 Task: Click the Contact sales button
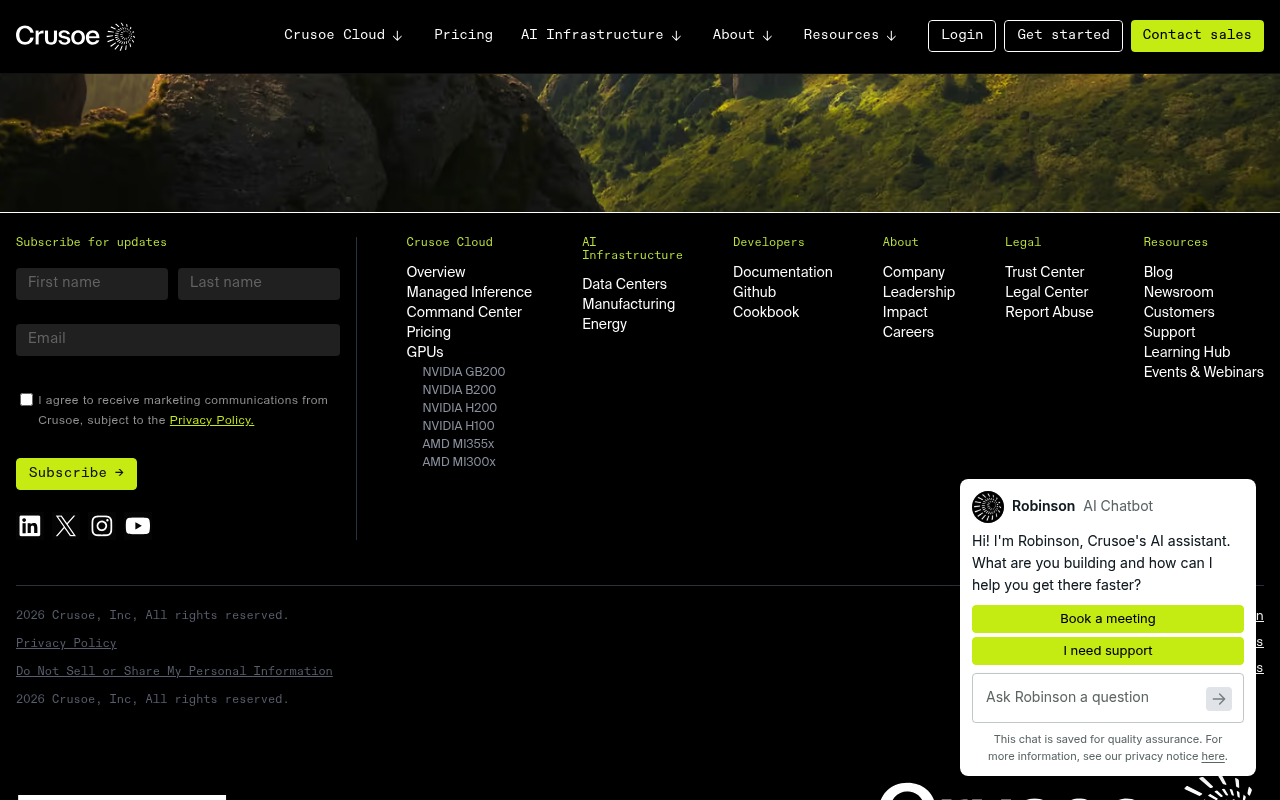(1197, 36)
